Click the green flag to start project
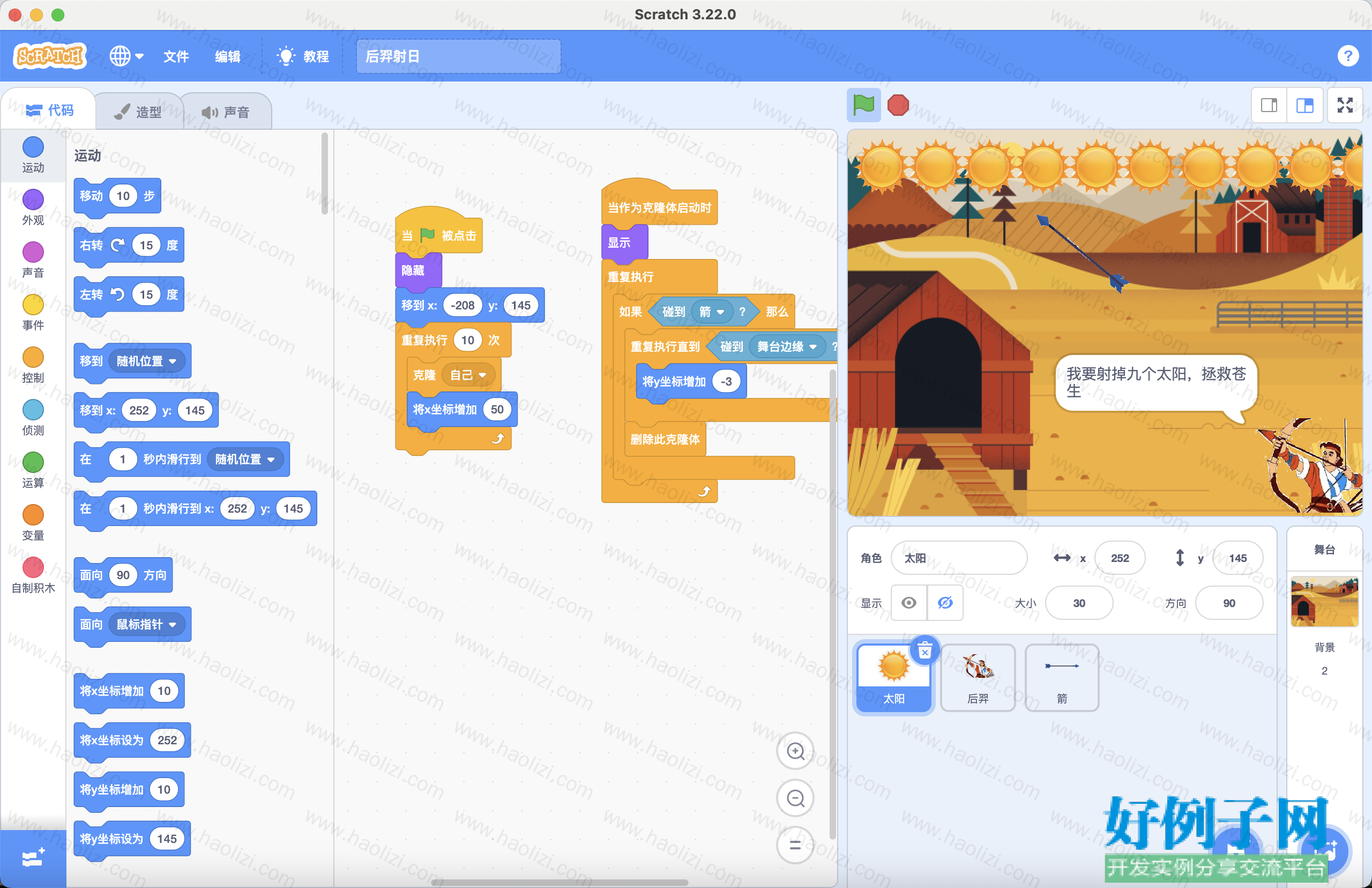Viewport: 1372px width, 888px height. 863,105
